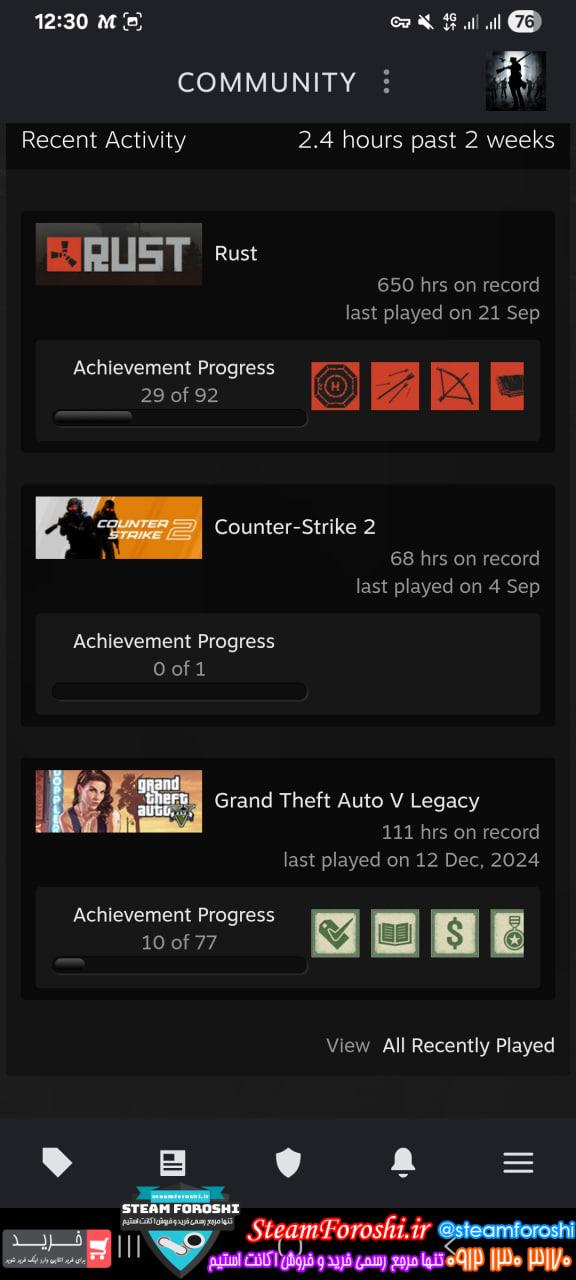Image resolution: width=576 pixels, height=1280 pixels.
Task: Tap the COMMUNITY header title
Action: 267,82
